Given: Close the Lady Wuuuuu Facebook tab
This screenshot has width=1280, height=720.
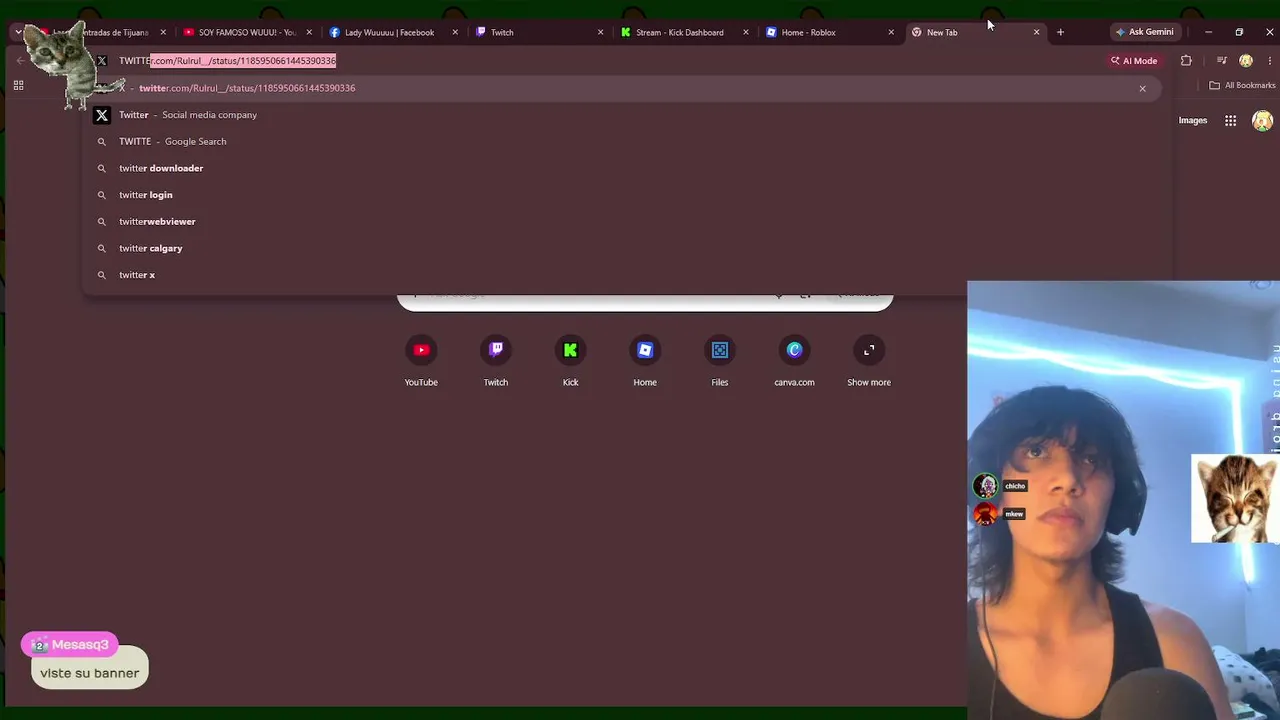Looking at the screenshot, I should 455,32.
